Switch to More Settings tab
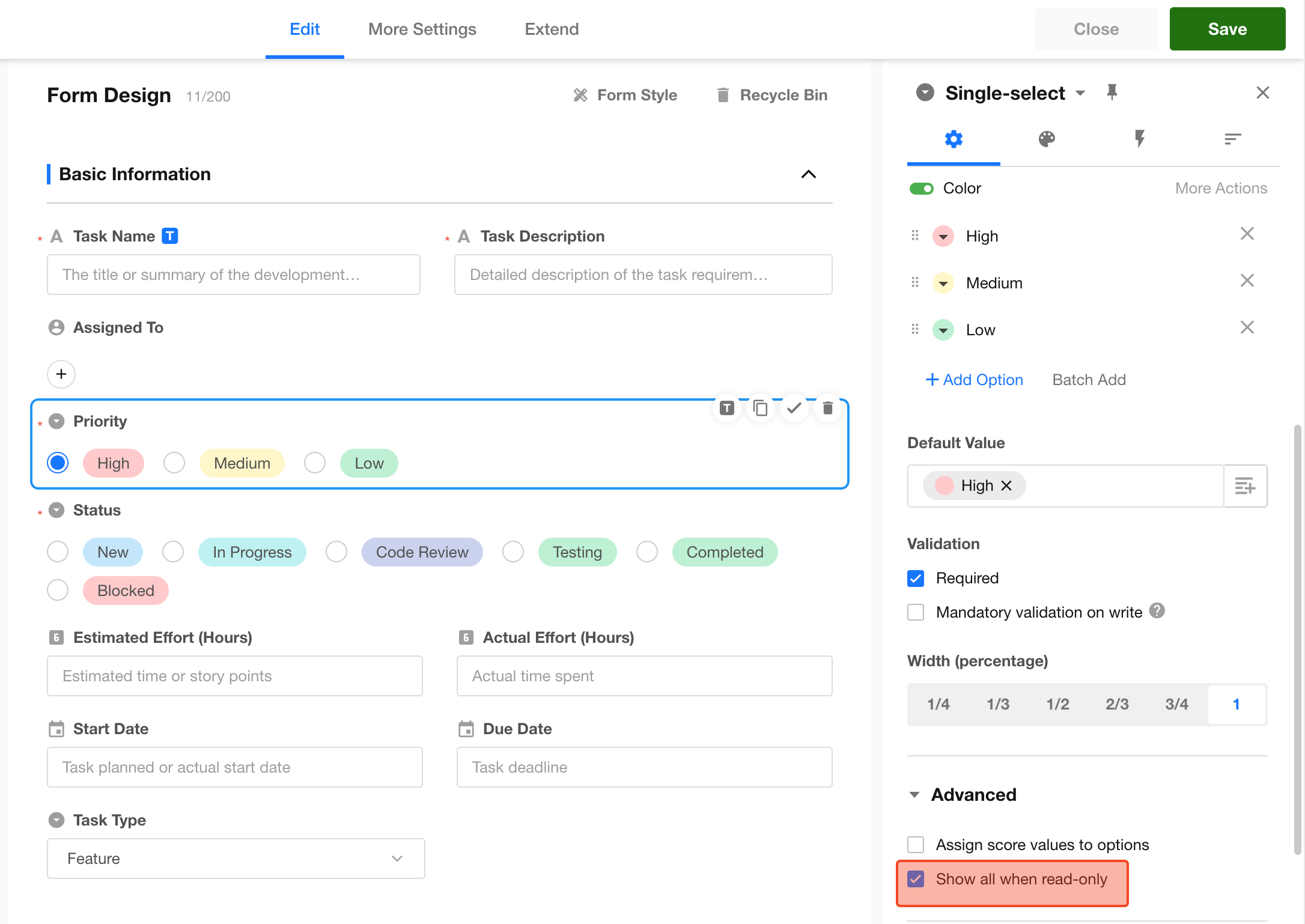Viewport: 1305px width, 924px height. pyautogui.click(x=422, y=29)
